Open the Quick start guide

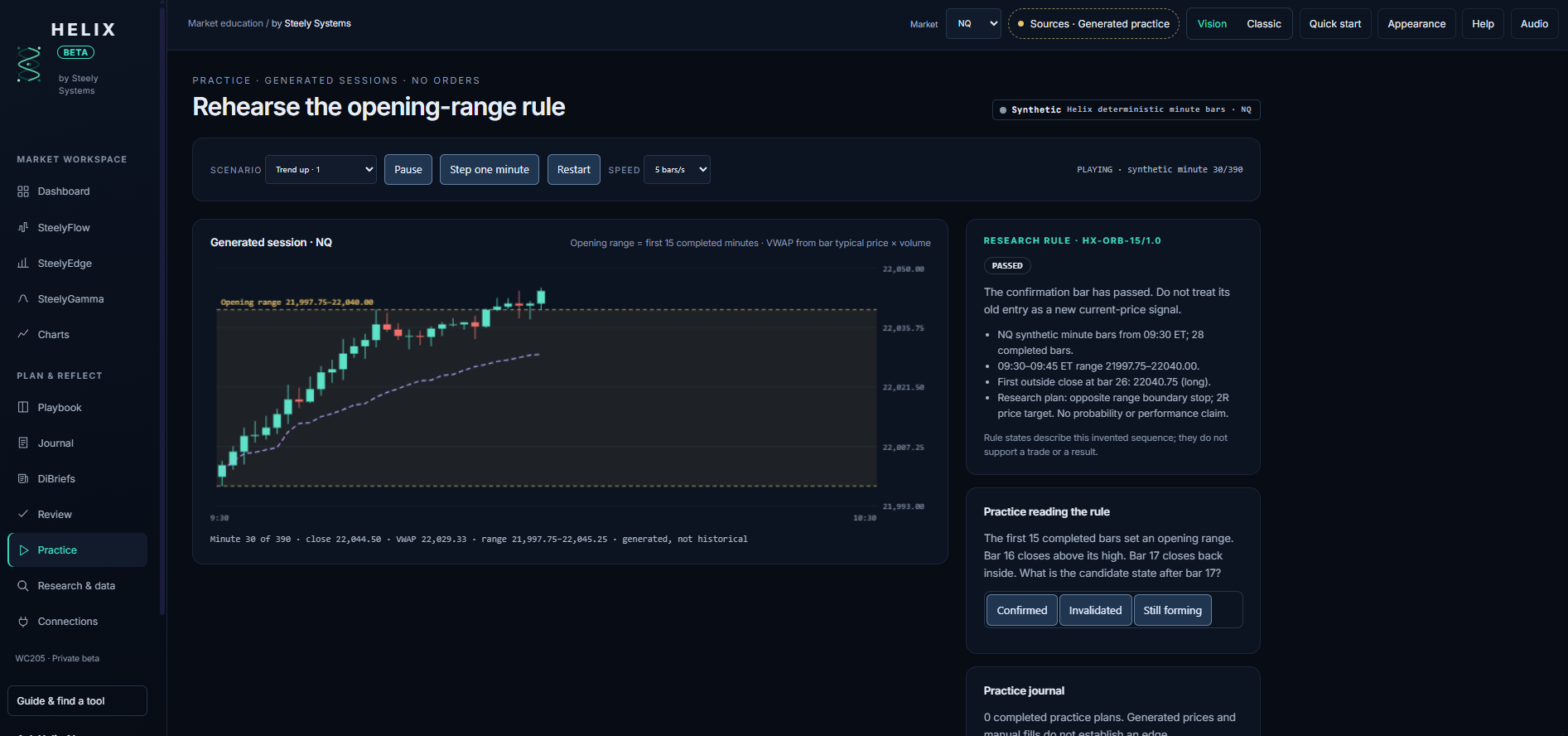(1335, 24)
